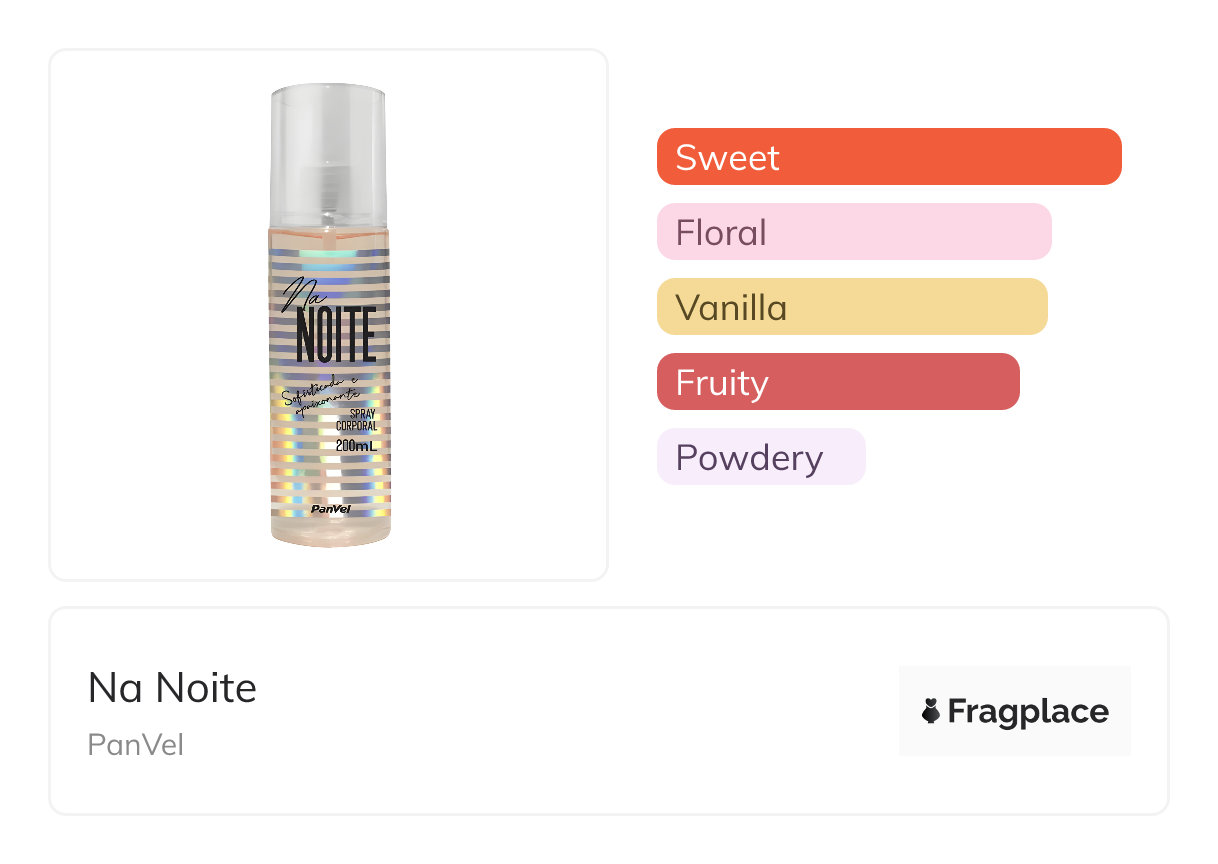Open the Na Noite perfume title
This screenshot has width=1218, height=864.
172,687
